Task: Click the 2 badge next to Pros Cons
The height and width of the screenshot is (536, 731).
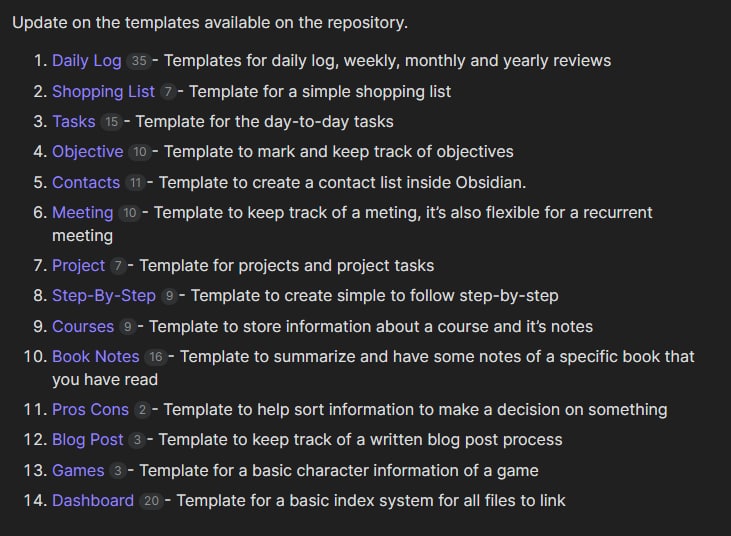Action: 141,411
